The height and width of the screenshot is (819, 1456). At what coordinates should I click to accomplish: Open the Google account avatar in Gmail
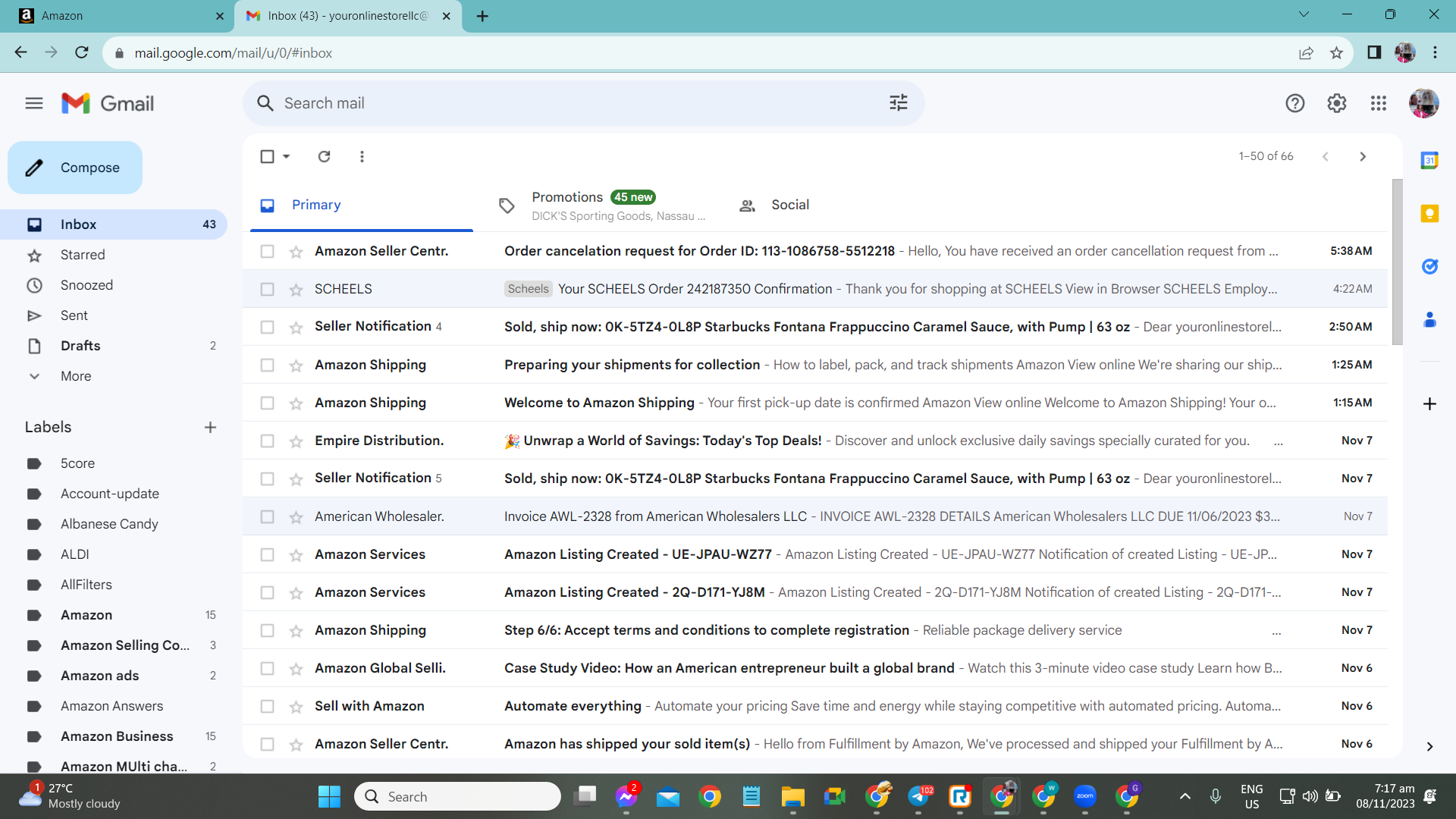tap(1423, 103)
